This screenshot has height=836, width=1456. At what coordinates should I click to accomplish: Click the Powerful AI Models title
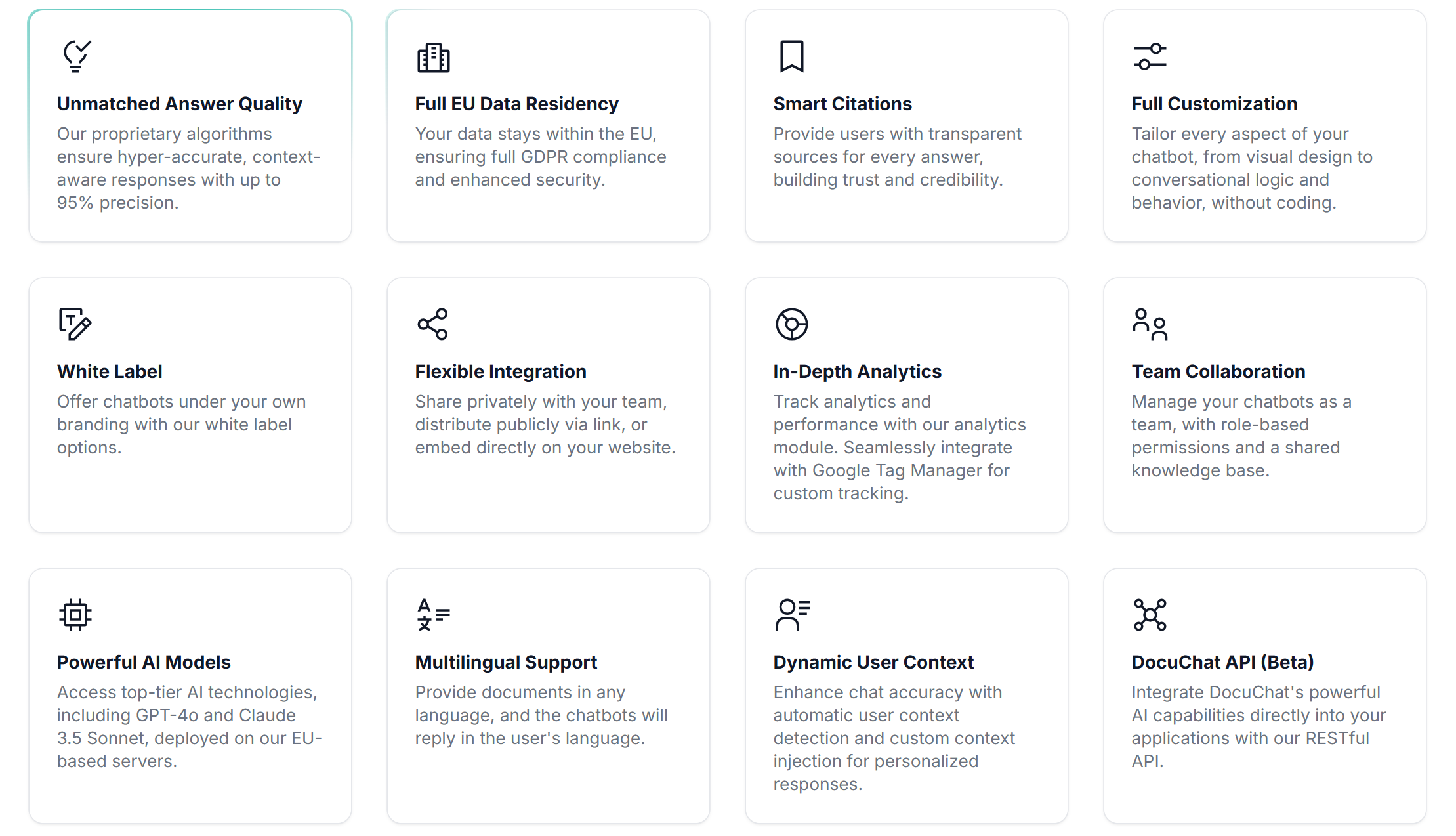tap(144, 662)
